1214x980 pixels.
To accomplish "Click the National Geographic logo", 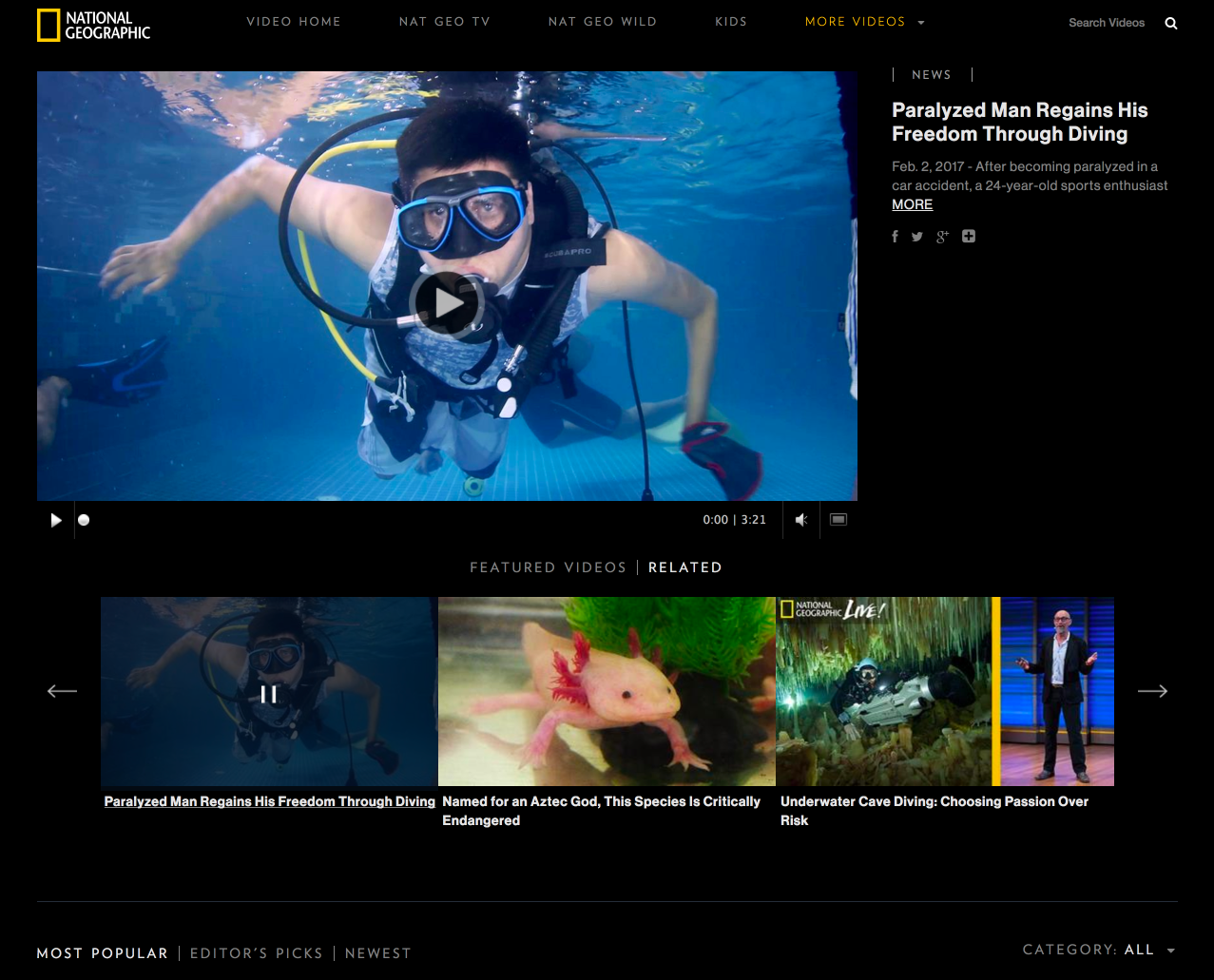I will click(93, 26).
